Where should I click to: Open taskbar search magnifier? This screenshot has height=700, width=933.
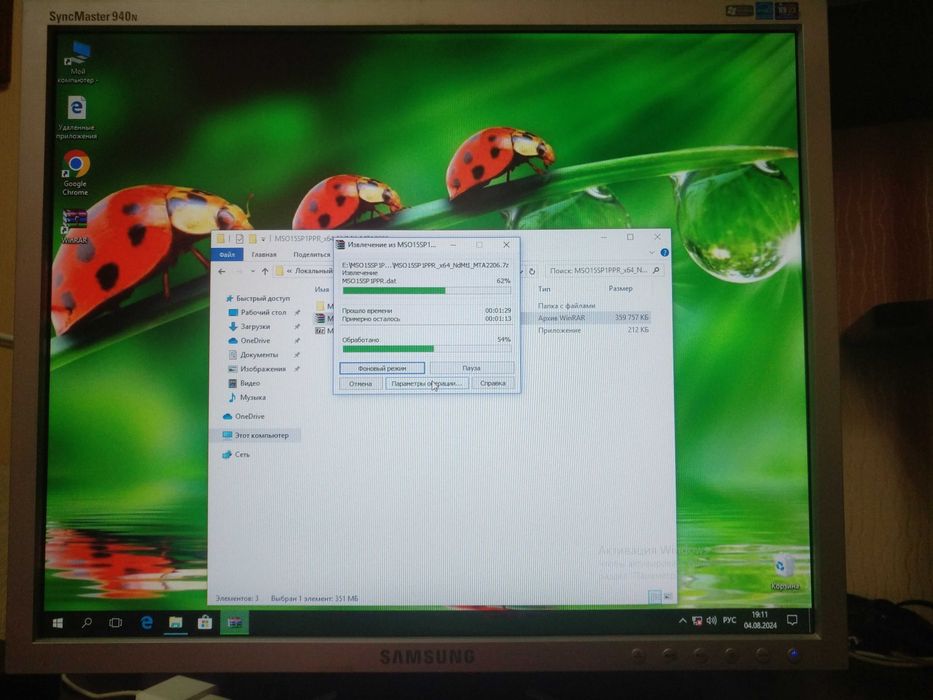tap(87, 623)
